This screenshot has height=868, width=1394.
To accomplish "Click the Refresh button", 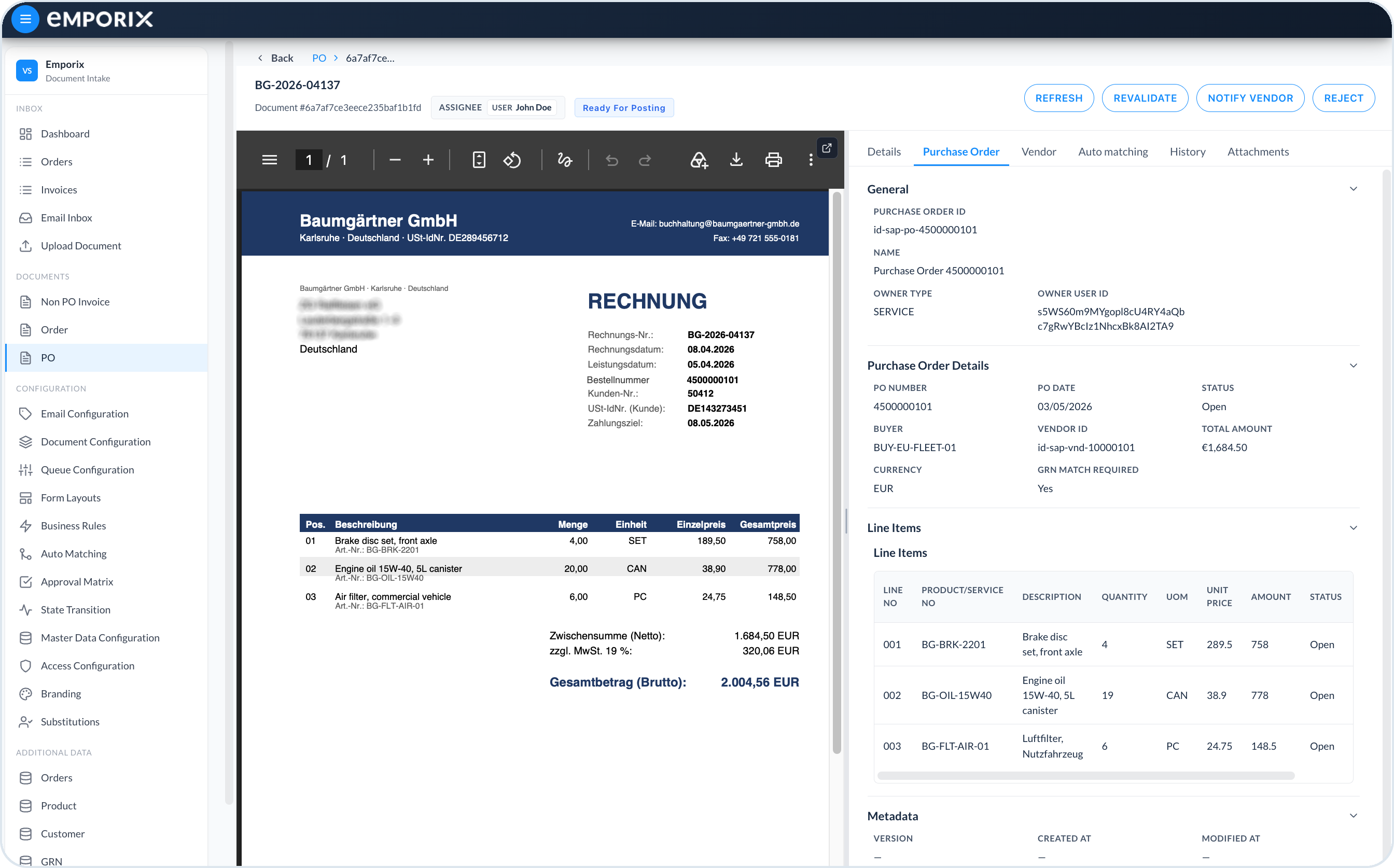I will pos(1058,98).
